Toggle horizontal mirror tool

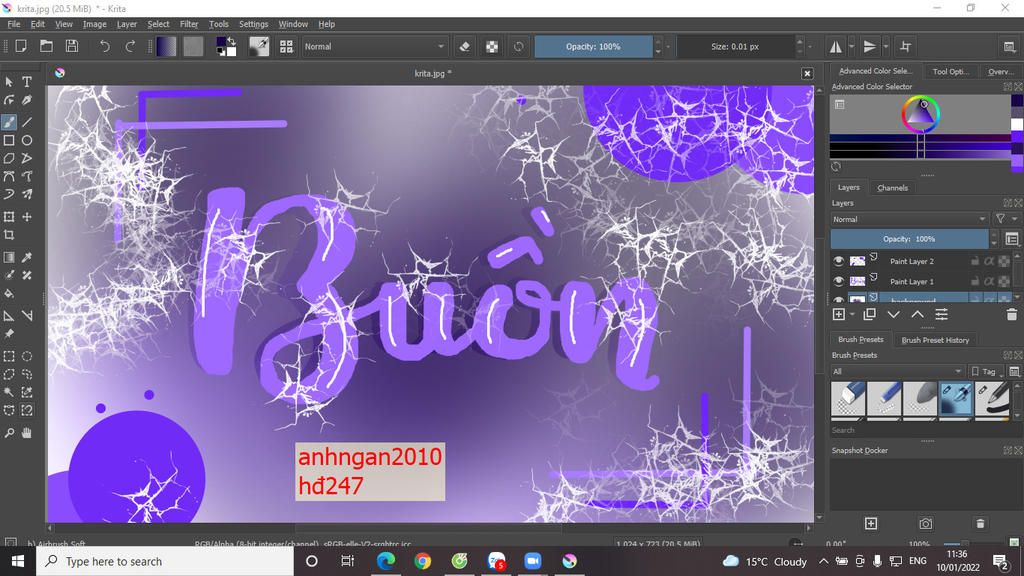pyautogui.click(x=836, y=46)
